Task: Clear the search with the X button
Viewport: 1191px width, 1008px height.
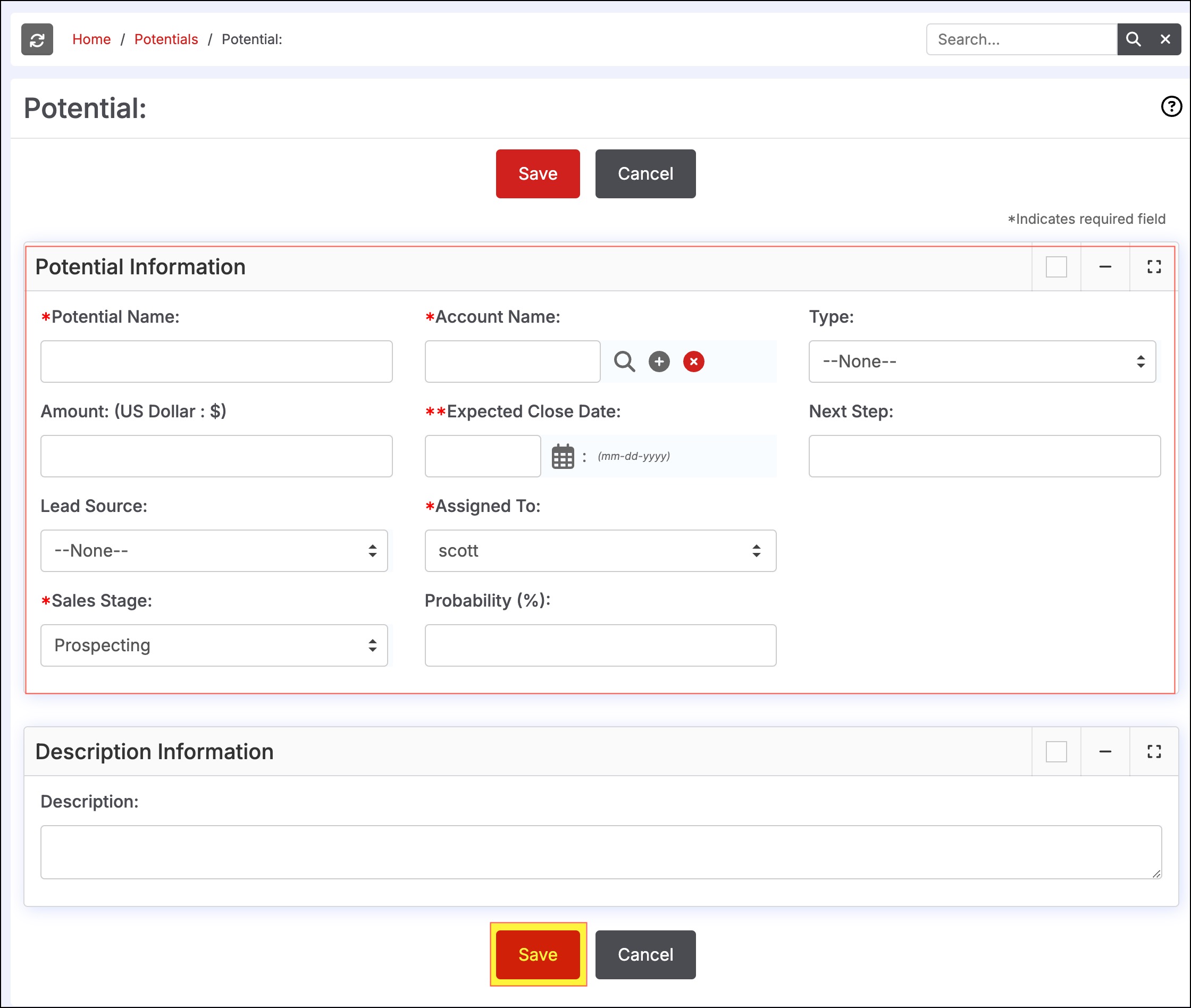Action: click(x=1165, y=39)
